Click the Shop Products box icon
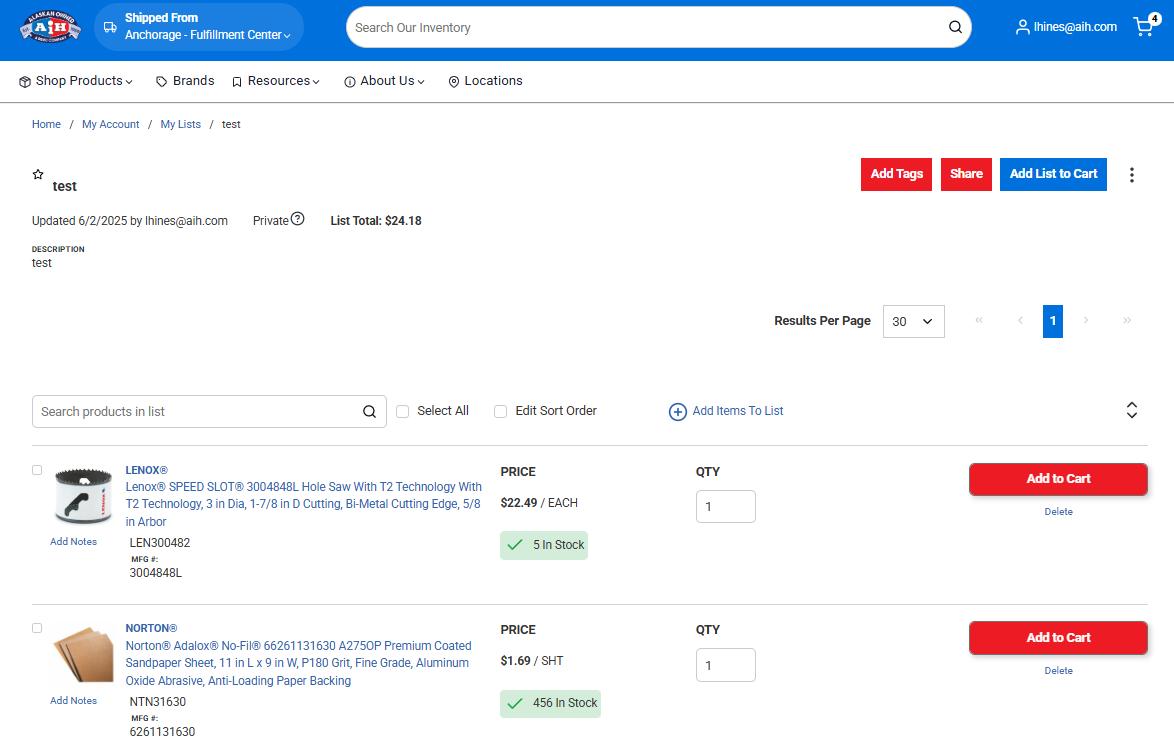 click(x=25, y=82)
